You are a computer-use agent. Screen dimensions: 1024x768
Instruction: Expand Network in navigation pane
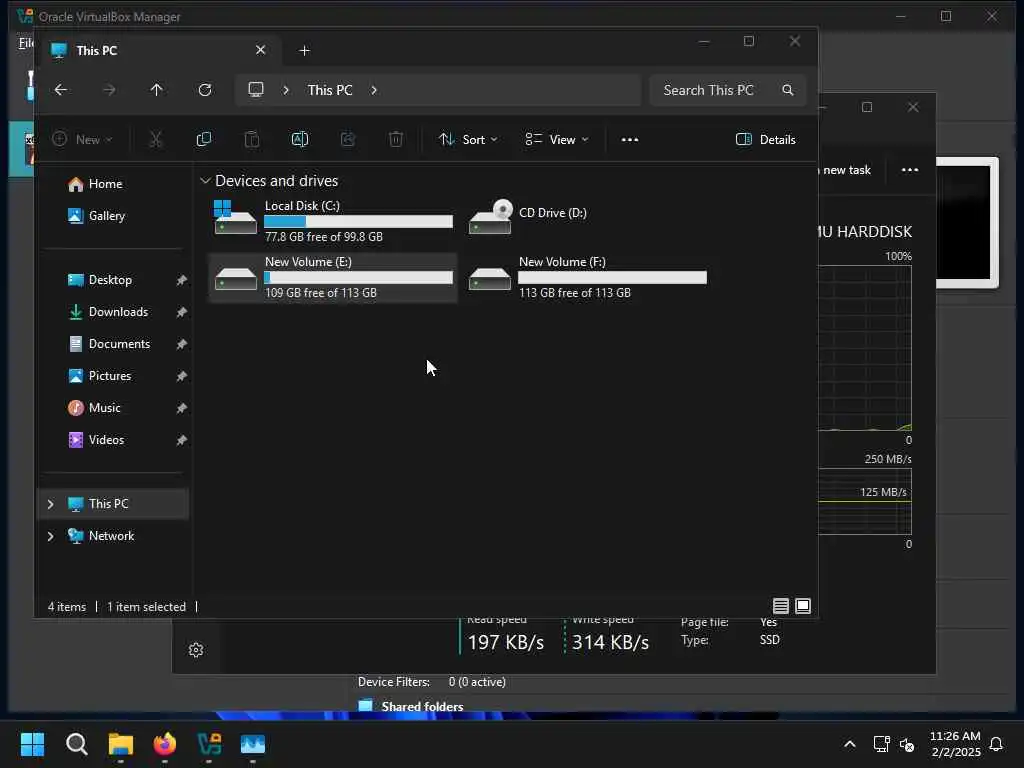(x=50, y=536)
